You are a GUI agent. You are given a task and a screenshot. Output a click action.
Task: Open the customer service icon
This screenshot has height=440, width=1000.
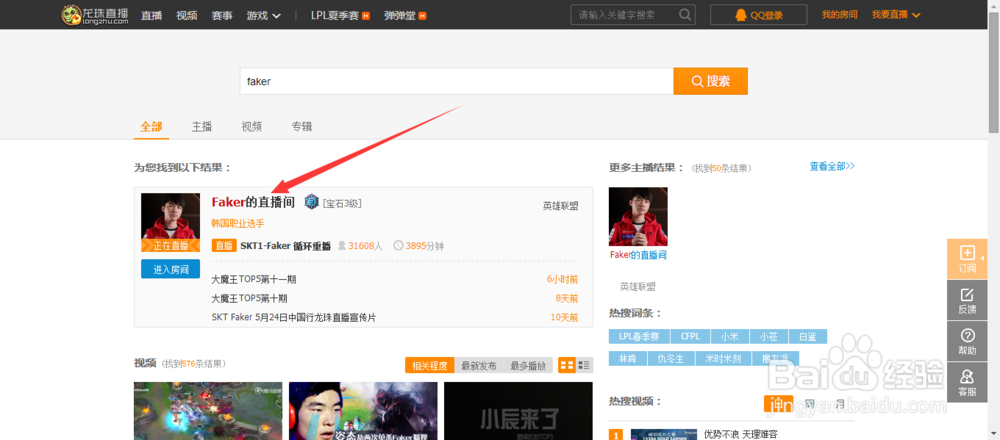967,377
